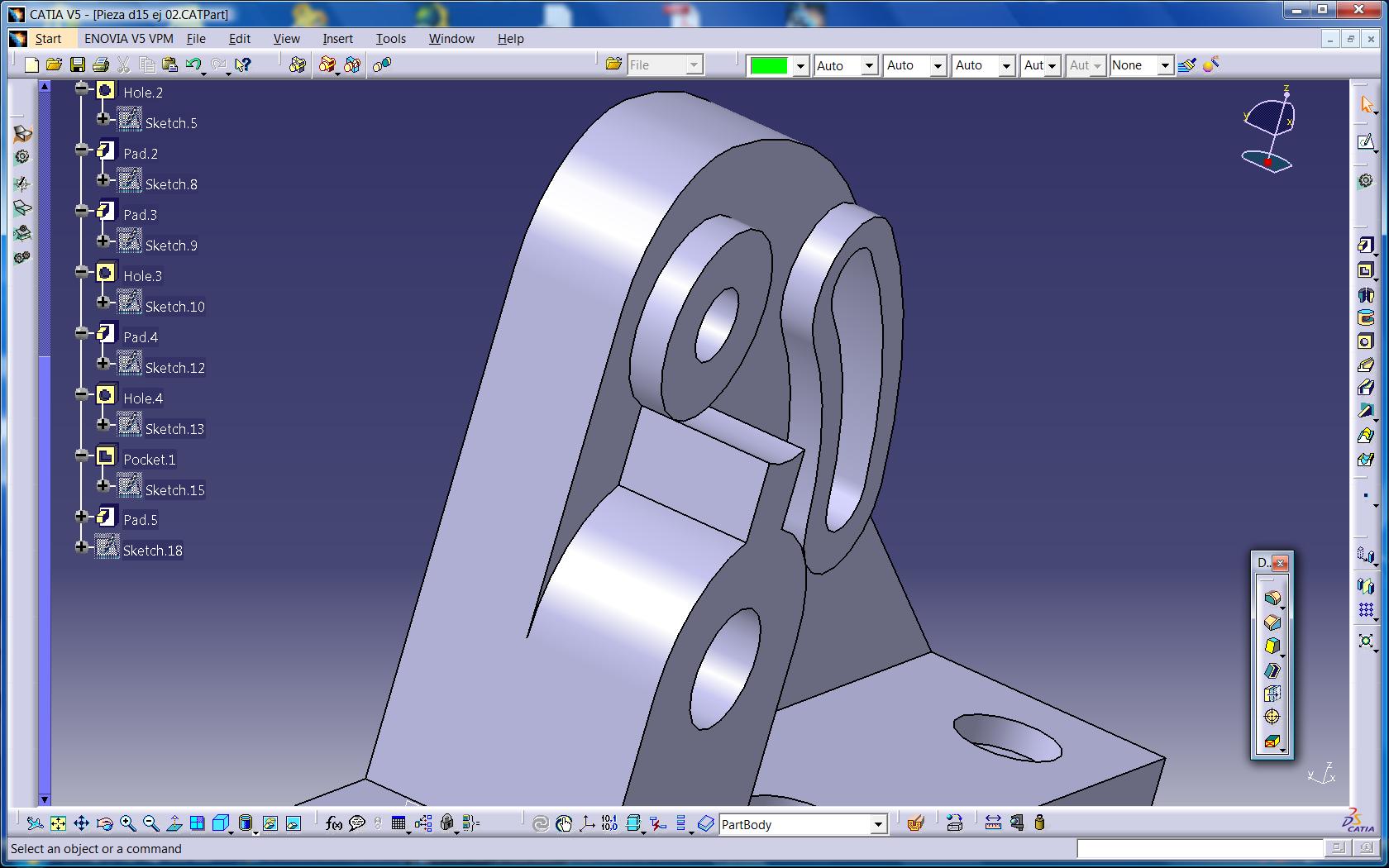Open the PartBody dropdown
The image size is (1389, 868).
[x=878, y=824]
